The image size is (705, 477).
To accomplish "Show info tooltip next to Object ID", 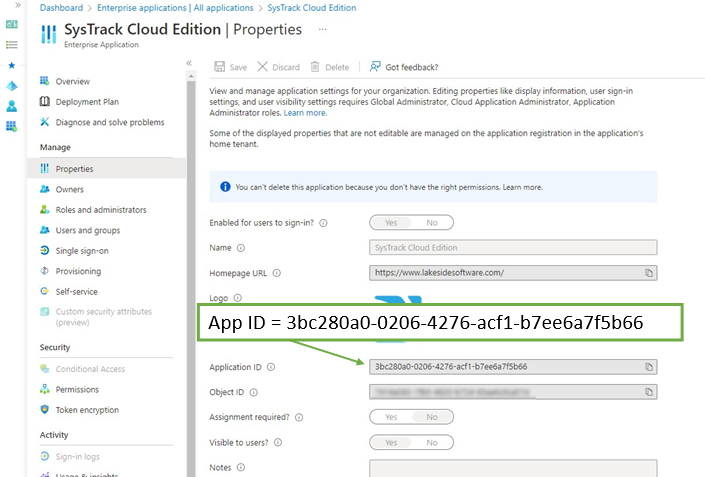I will tap(254, 392).
